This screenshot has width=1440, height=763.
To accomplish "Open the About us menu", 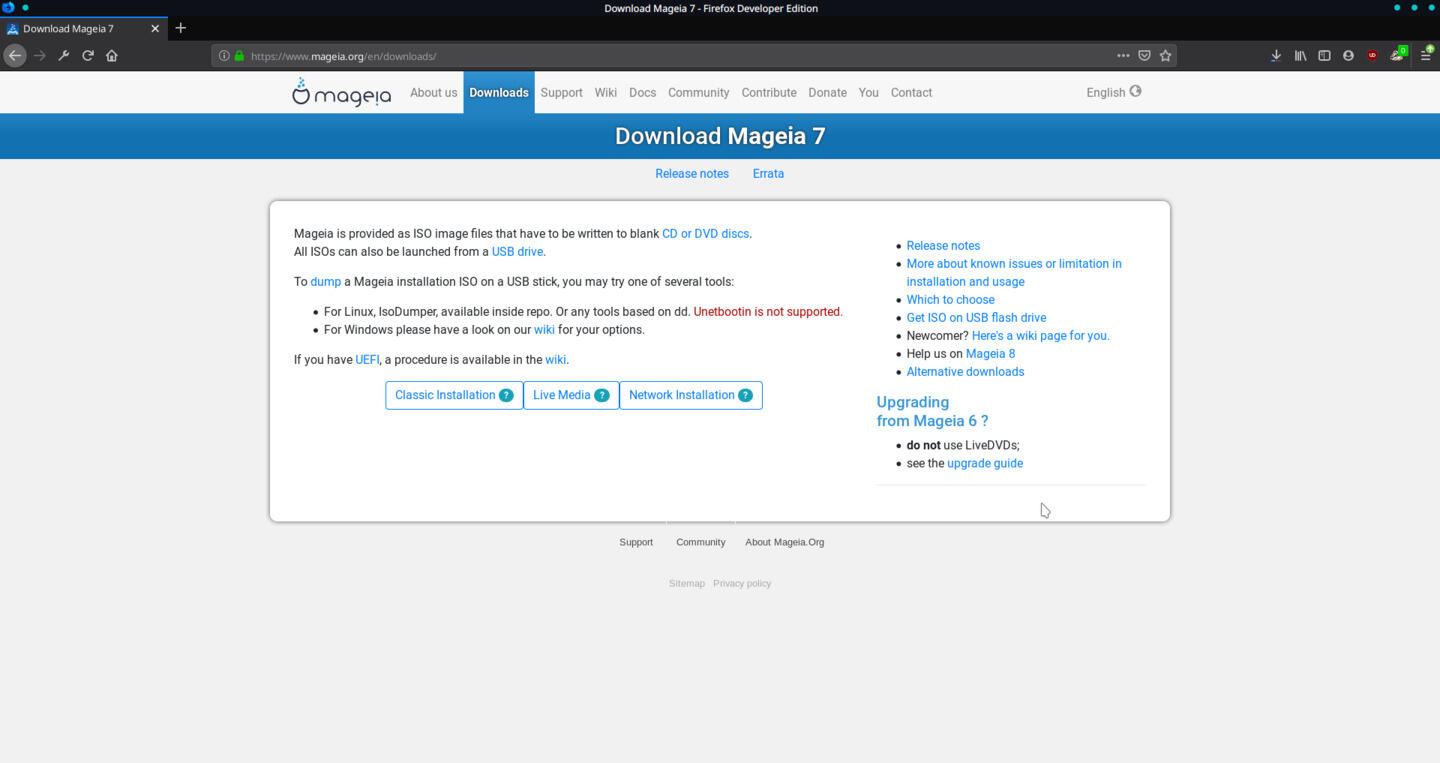I will click(433, 92).
